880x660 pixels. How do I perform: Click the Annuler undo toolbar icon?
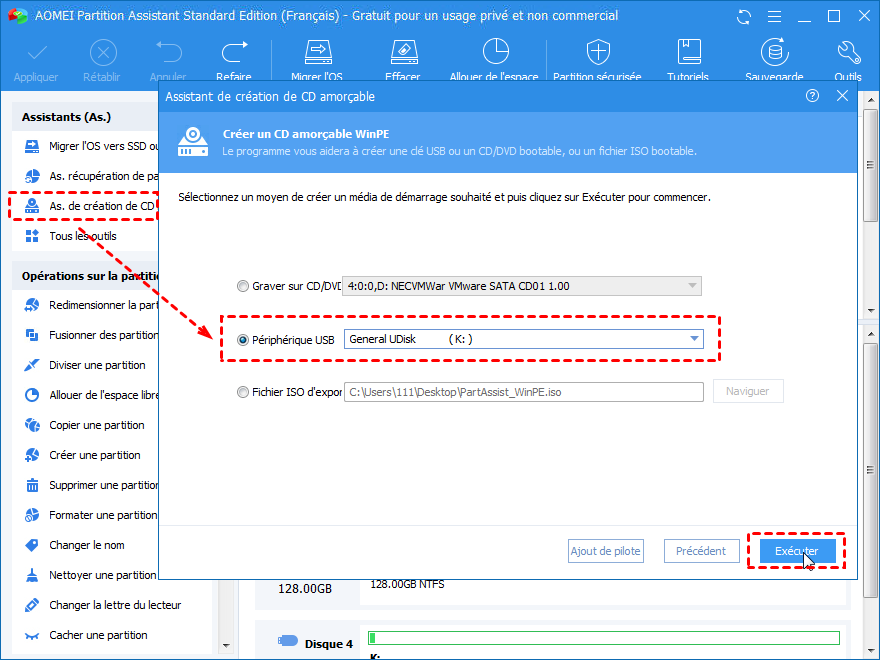tap(168, 52)
